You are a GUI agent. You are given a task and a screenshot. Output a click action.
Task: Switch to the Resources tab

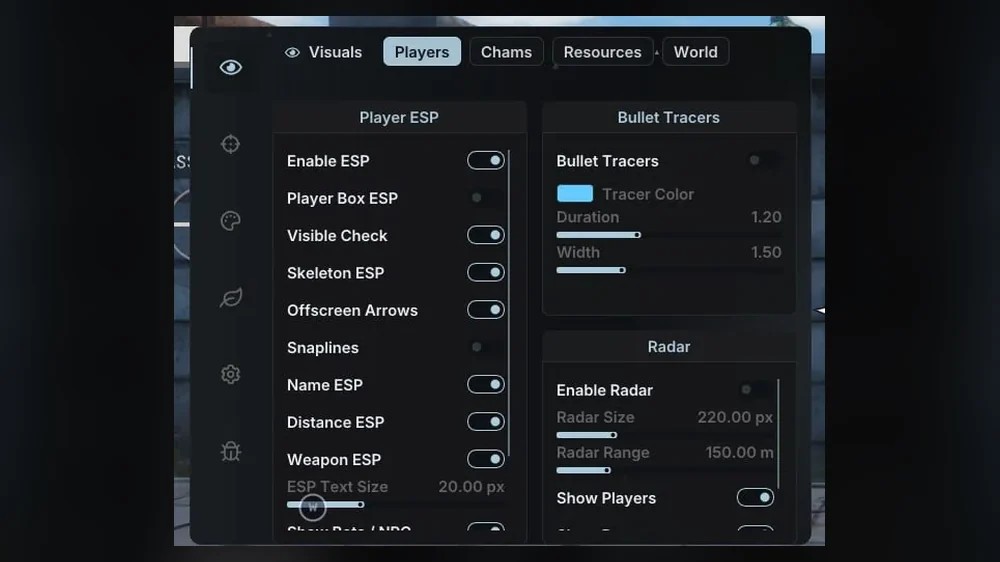pos(603,52)
